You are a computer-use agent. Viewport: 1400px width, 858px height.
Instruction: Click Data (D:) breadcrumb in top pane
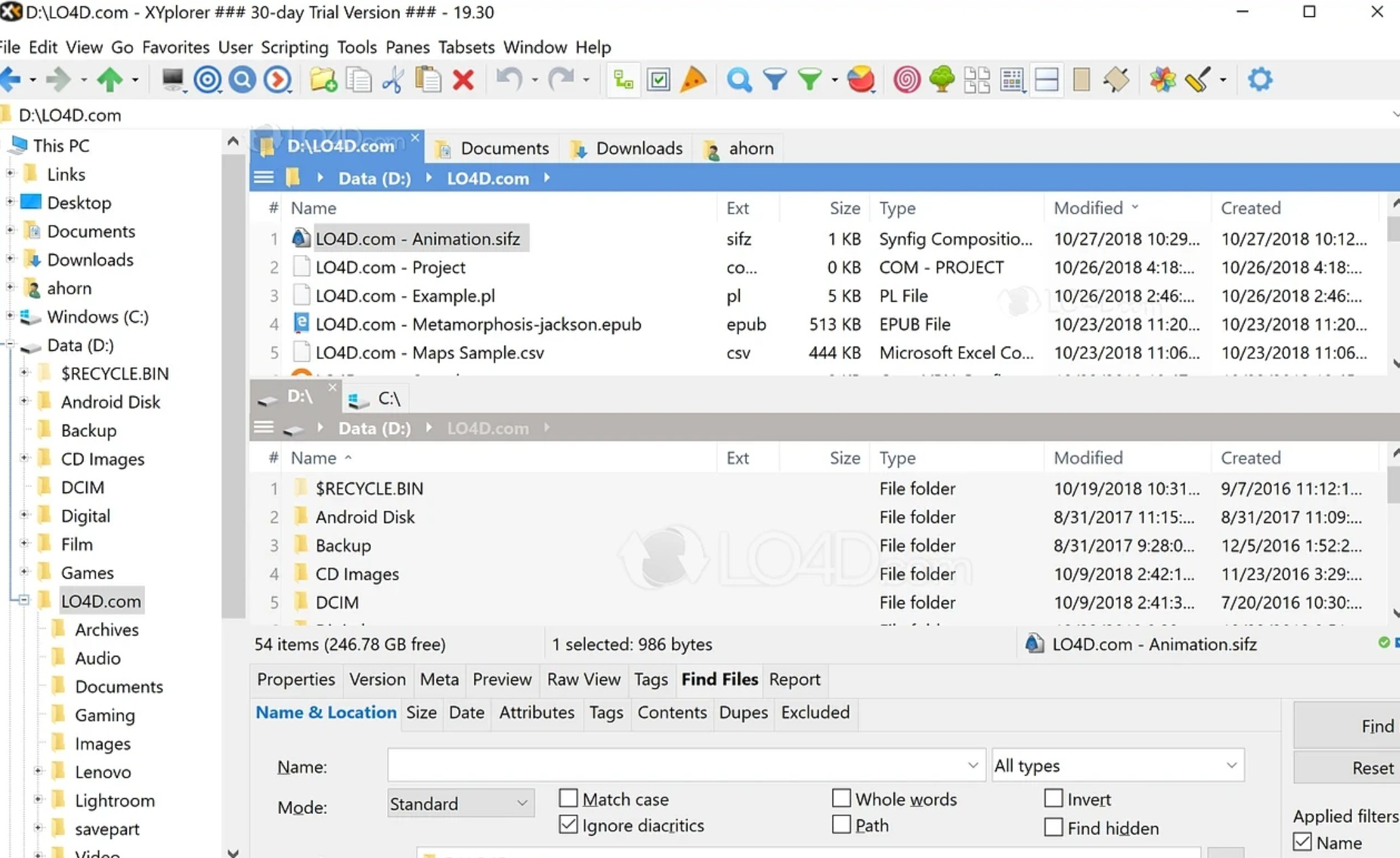pos(374,178)
